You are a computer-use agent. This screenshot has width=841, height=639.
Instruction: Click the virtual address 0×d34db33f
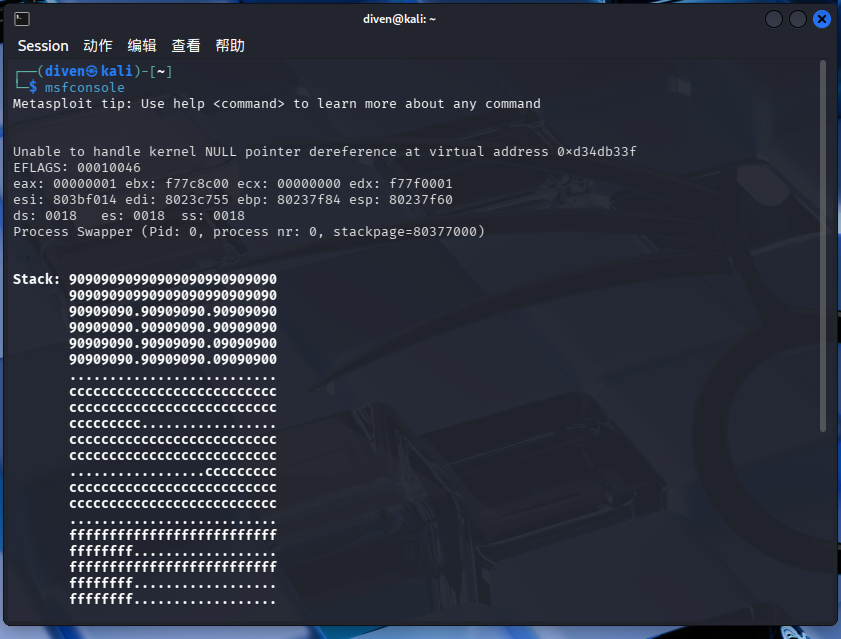tap(596, 152)
